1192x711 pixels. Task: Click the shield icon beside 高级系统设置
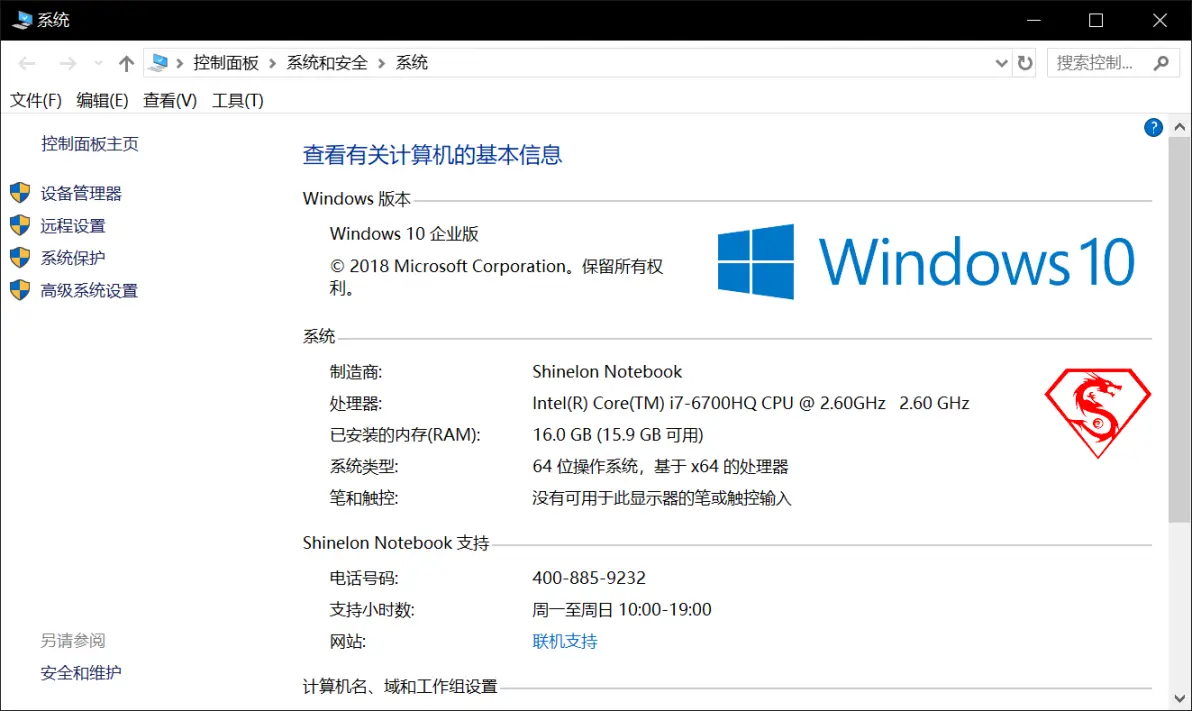(20, 290)
